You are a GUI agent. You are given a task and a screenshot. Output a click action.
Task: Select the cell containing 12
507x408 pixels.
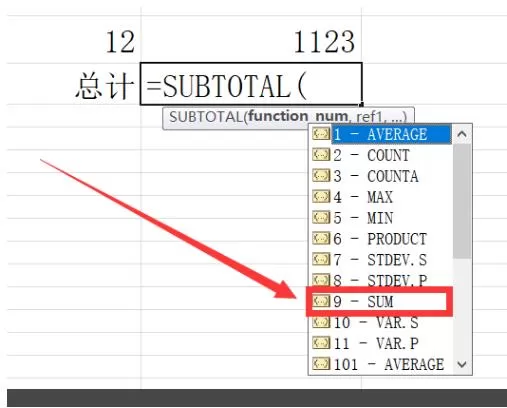tap(74, 39)
